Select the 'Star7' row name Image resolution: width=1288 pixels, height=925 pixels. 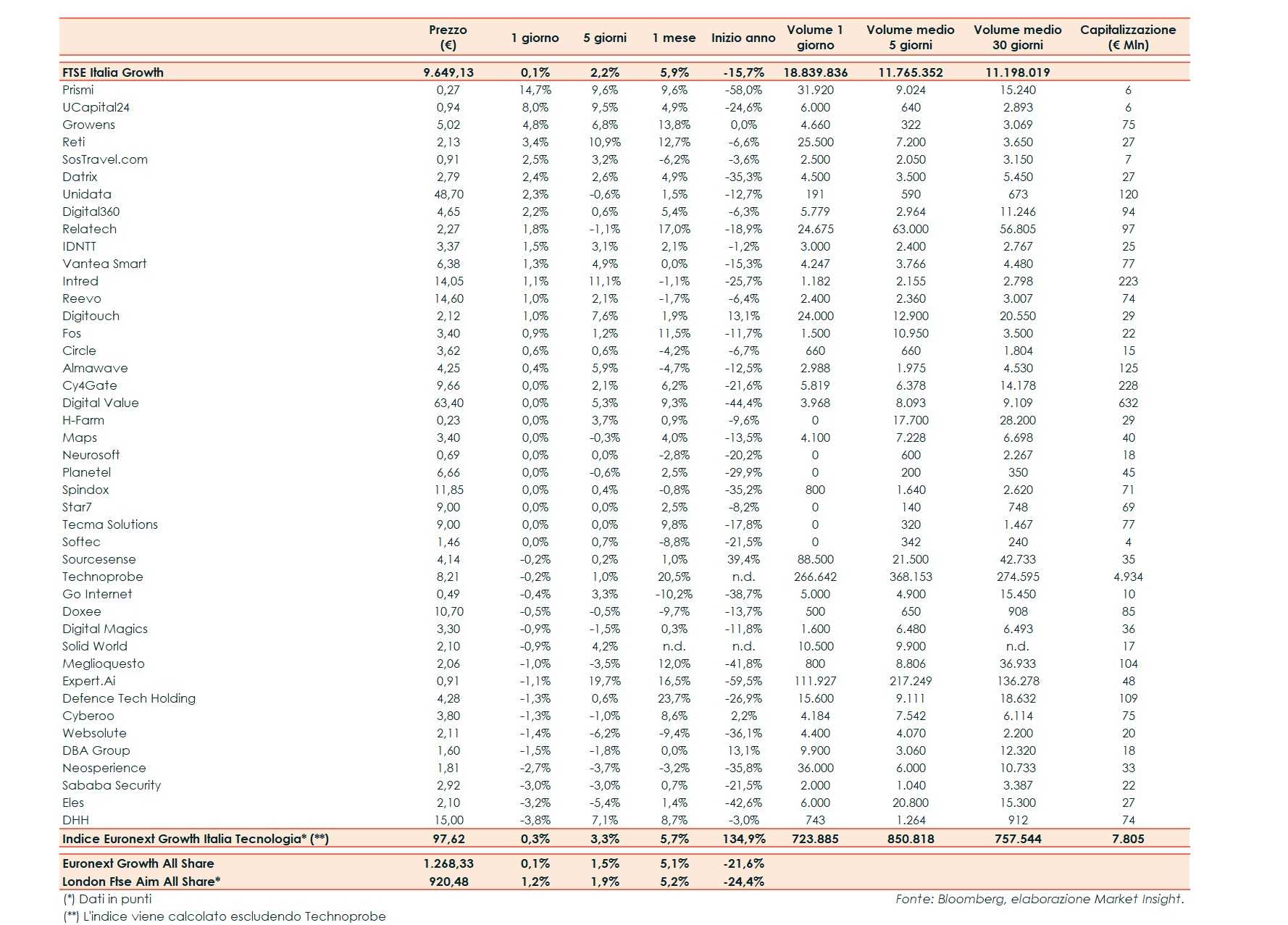click(77, 507)
